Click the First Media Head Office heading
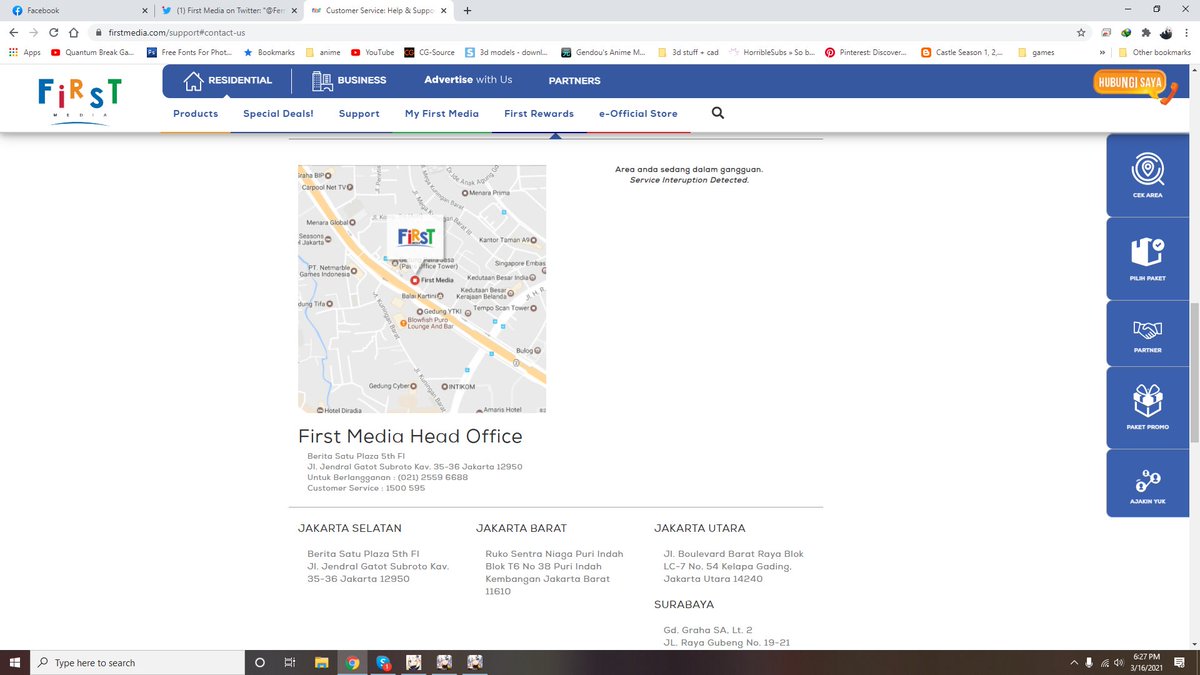 tap(410, 437)
